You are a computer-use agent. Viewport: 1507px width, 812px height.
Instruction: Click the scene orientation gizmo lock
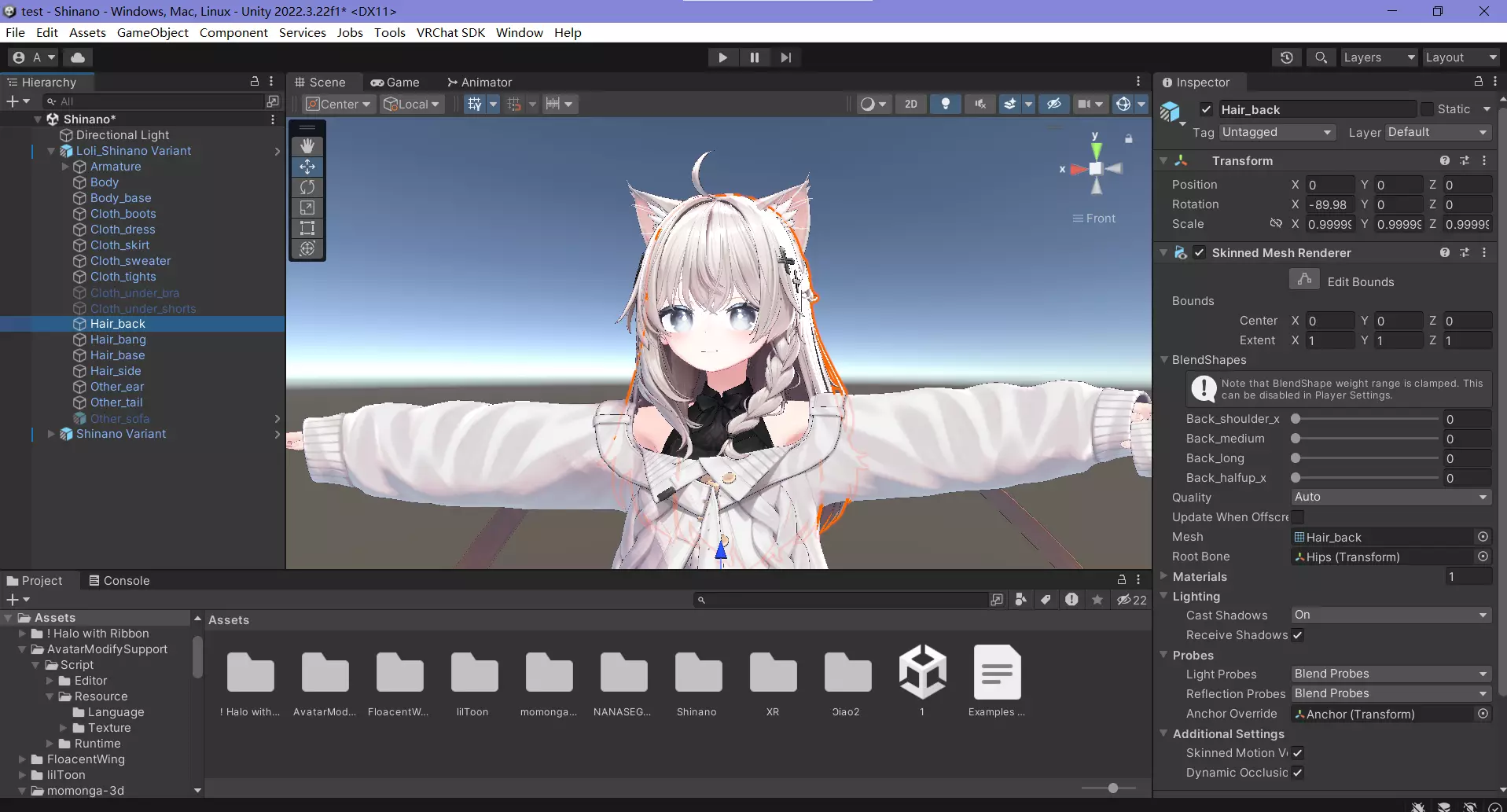[1129, 139]
